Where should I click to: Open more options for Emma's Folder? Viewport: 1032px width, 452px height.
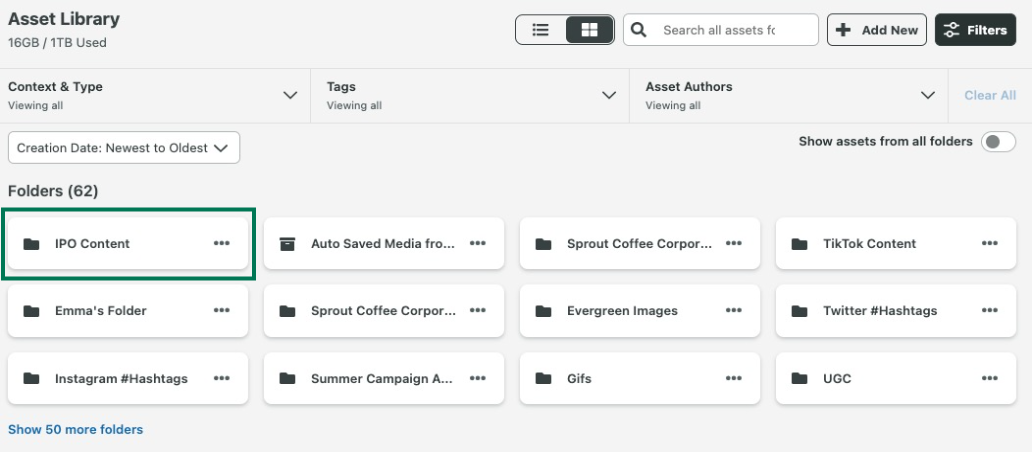tap(222, 311)
